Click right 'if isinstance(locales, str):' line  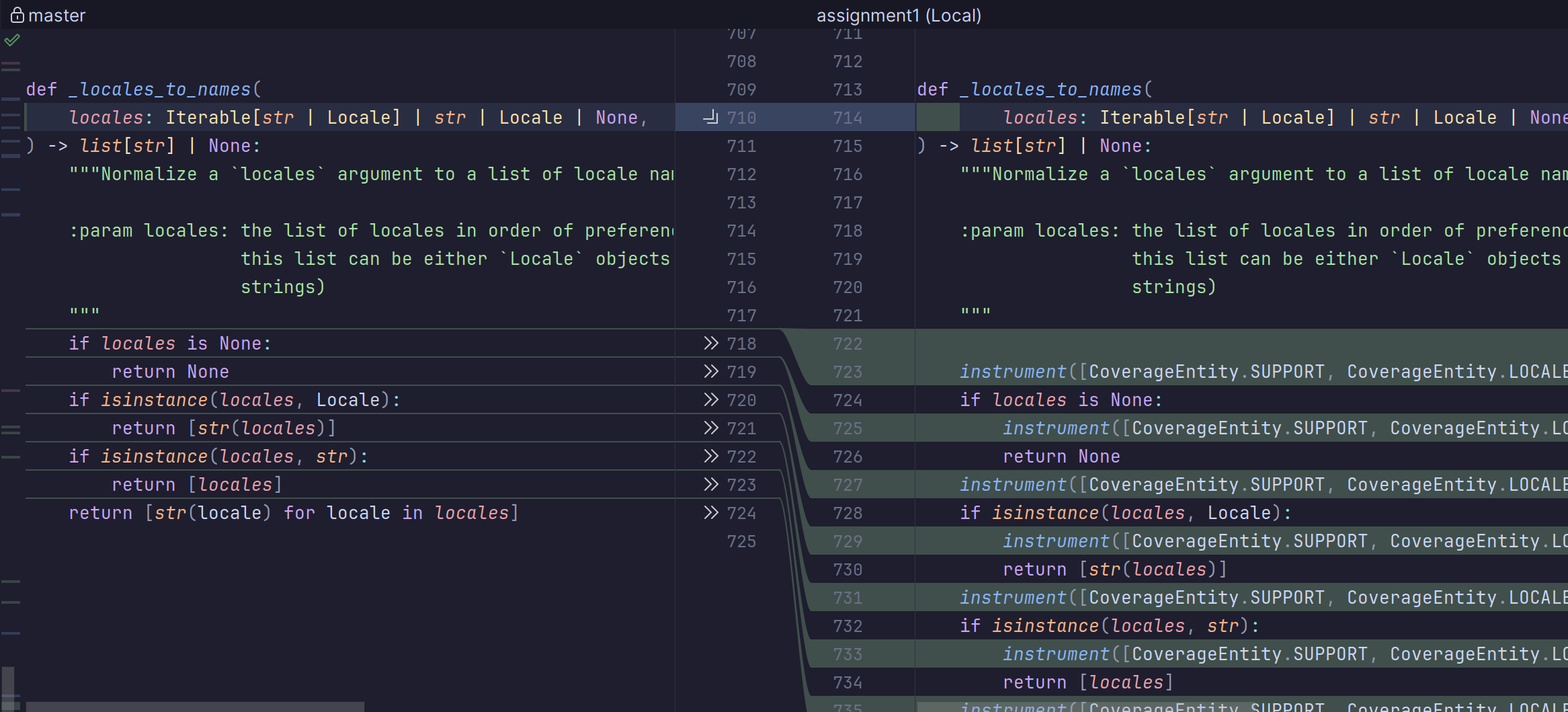coord(1110,626)
